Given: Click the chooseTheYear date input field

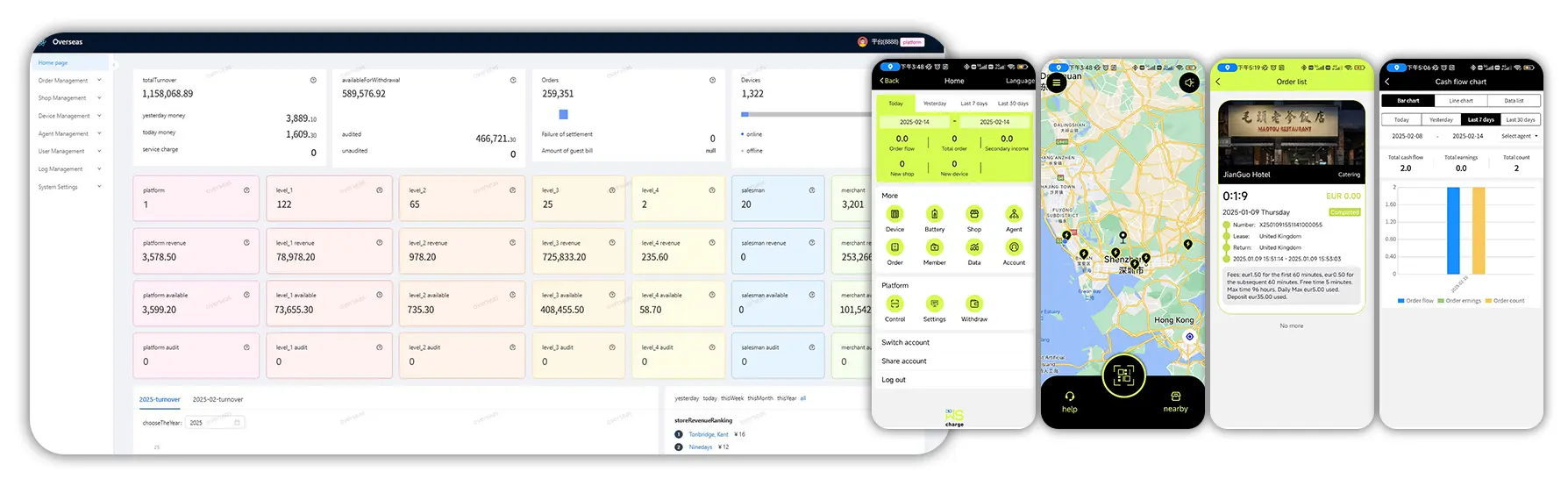Looking at the screenshot, I should click(x=215, y=423).
